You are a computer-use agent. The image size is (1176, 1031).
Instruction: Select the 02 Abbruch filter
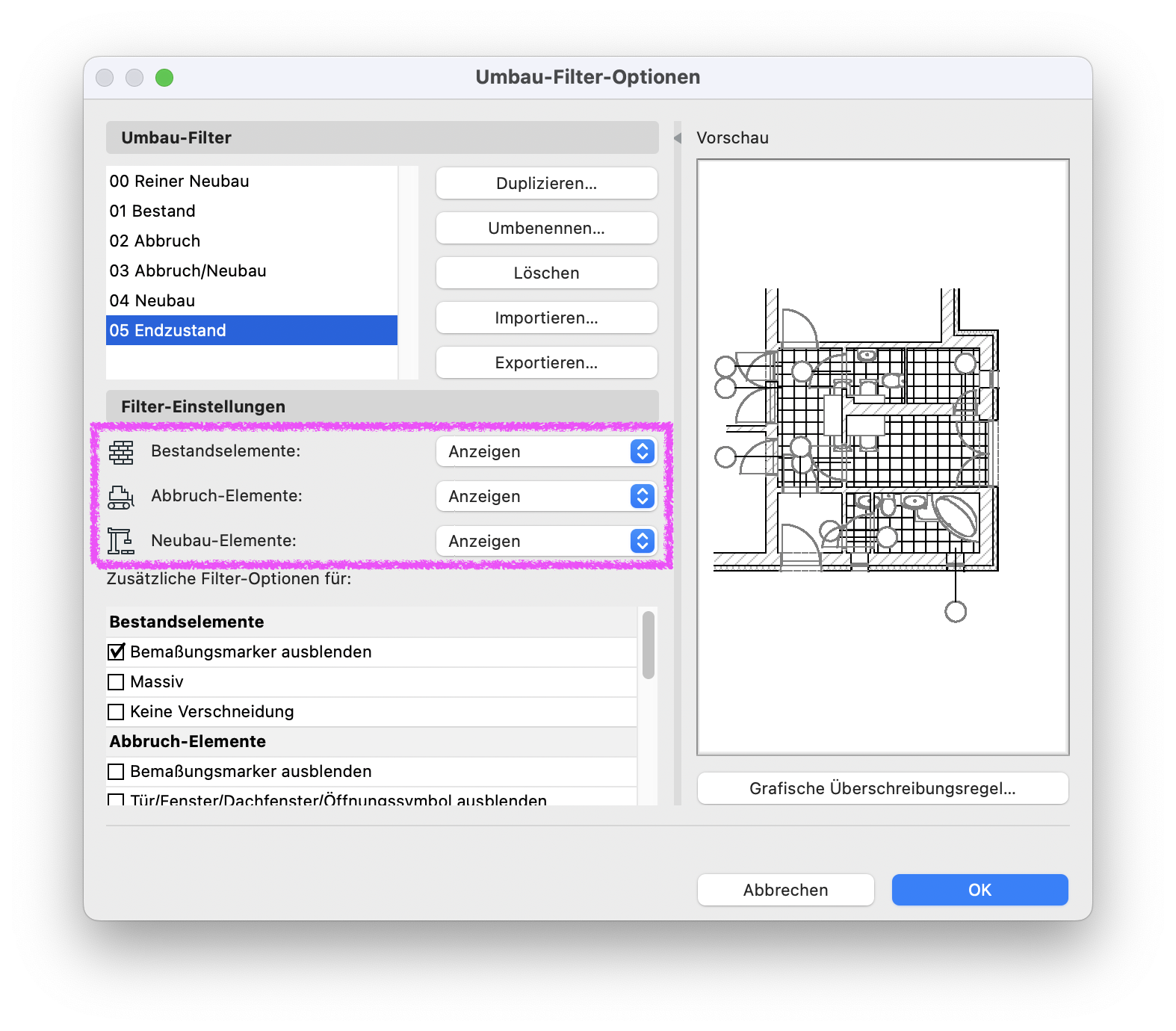pyautogui.click(x=252, y=241)
